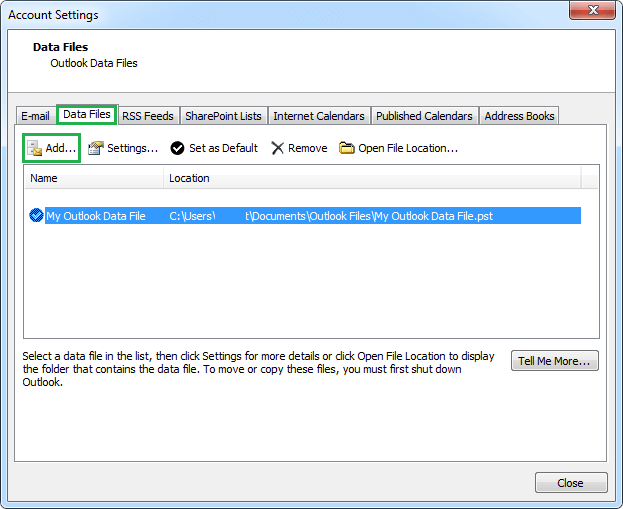Click the Add data file icon
The width and height of the screenshot is (623, 509).
[35, 148]
